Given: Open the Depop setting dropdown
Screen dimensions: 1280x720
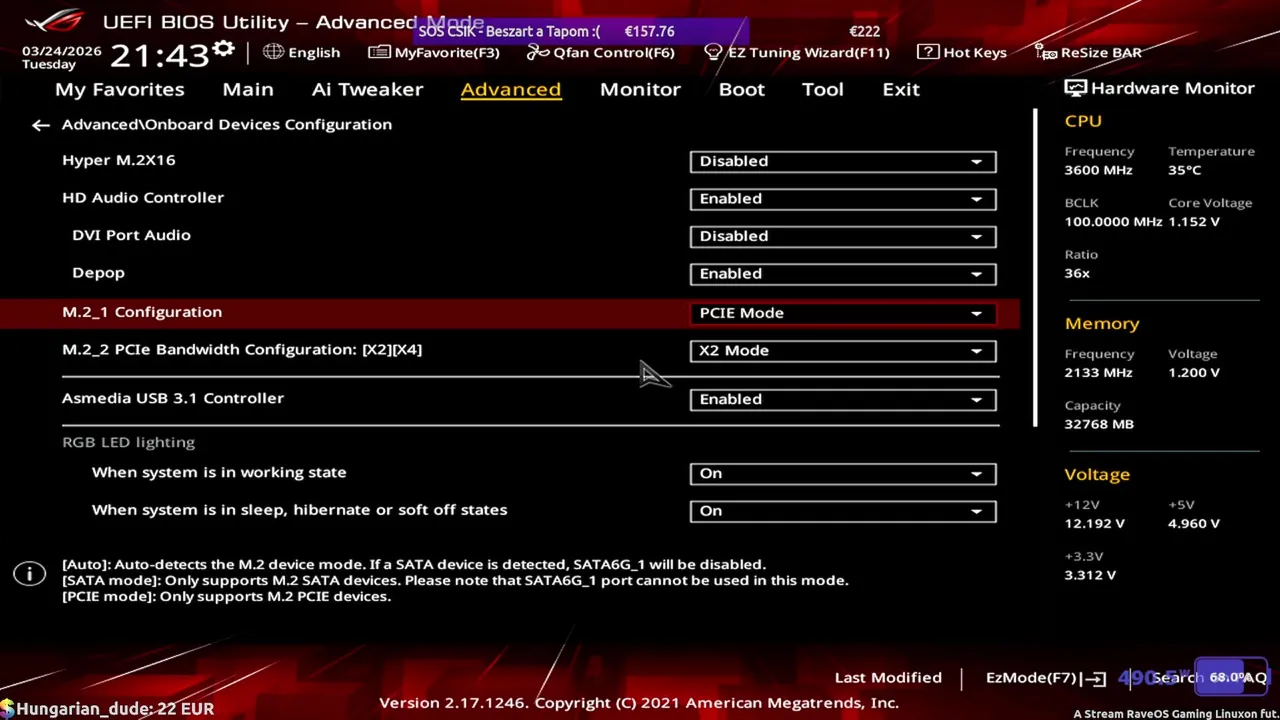Looking at the screenshot, I should point(843,274).
